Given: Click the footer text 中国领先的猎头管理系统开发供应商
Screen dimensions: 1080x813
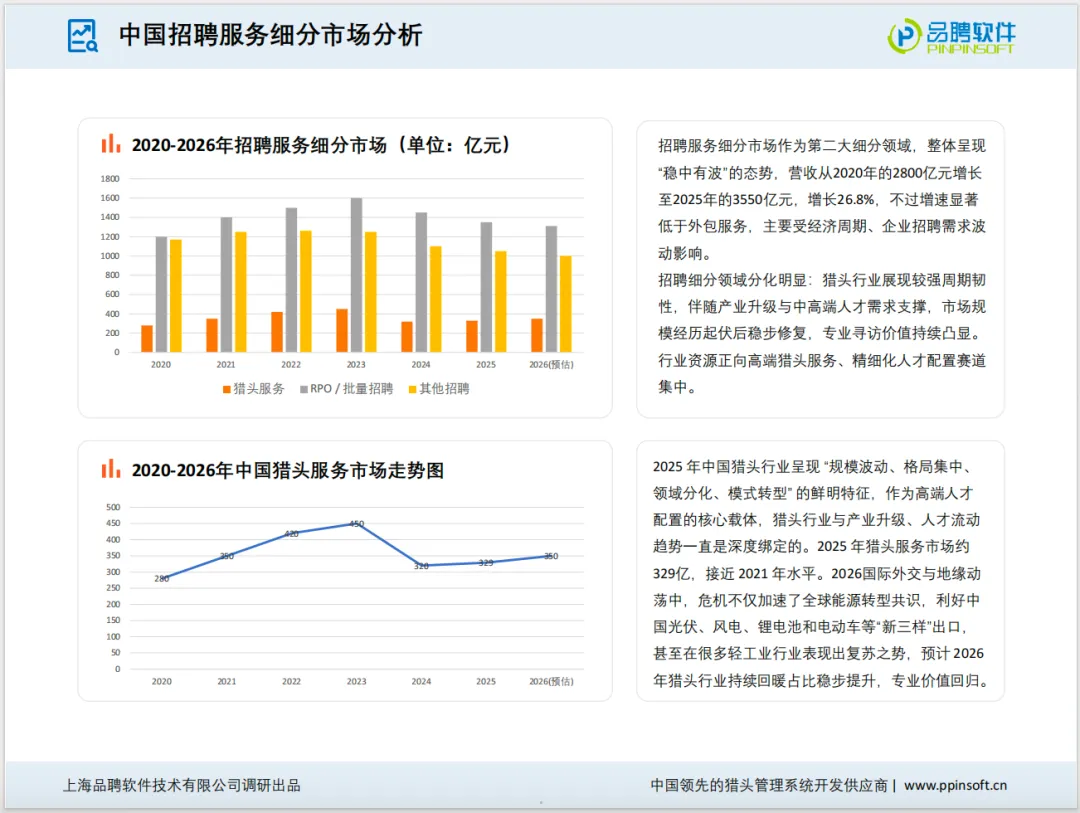Looking at the screenshot, I should coord(769,785).
